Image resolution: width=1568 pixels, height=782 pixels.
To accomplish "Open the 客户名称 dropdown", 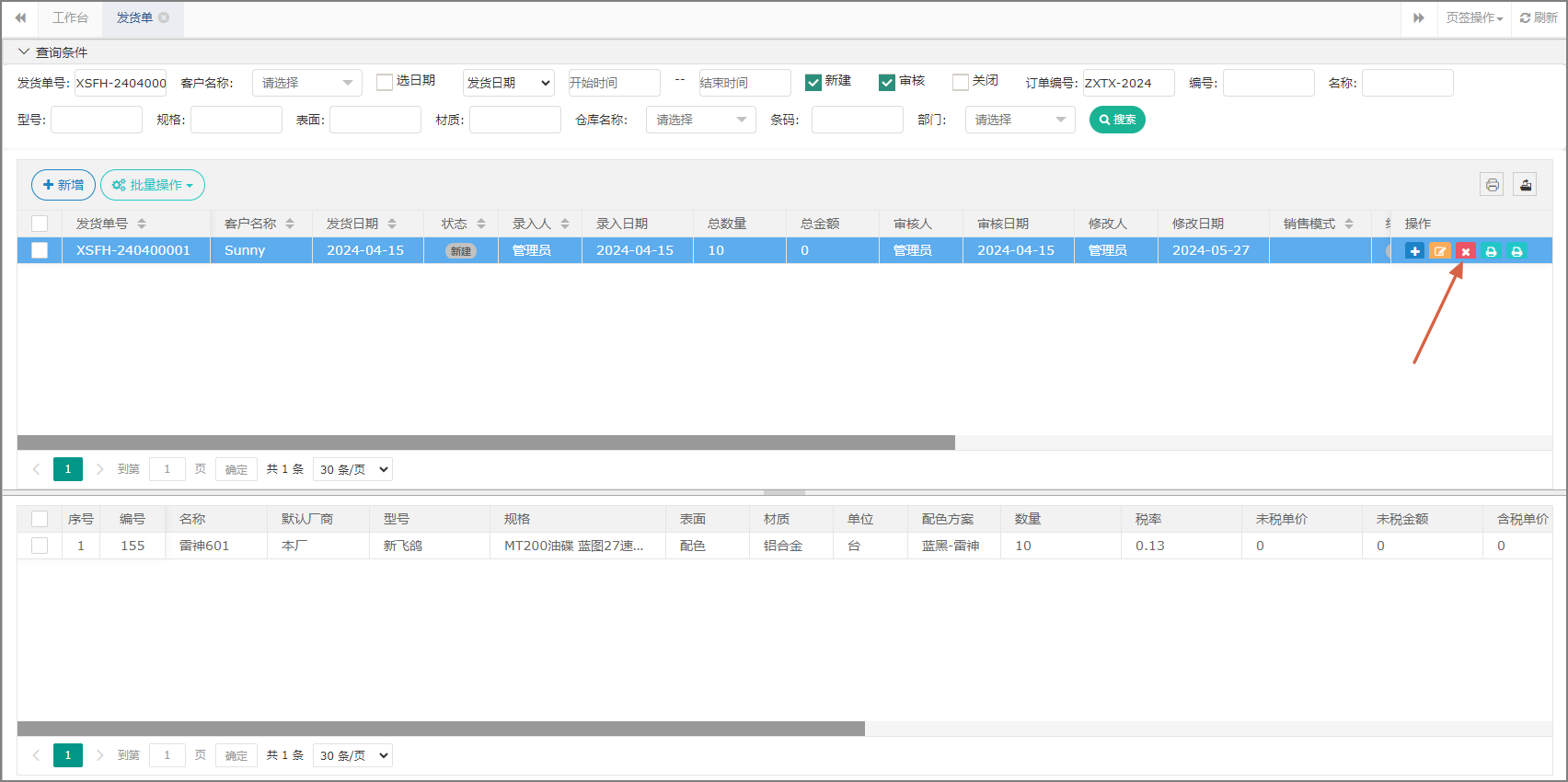I will [306, 83].
